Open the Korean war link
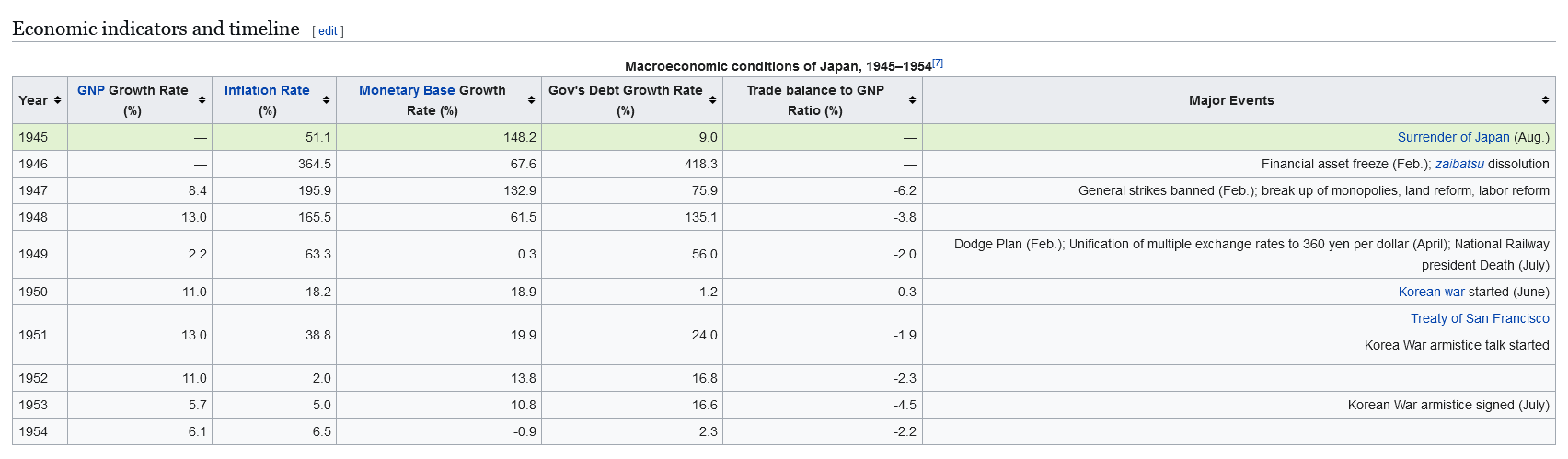Viewport: 1568px width, 459px height. tap(1431, 292)
